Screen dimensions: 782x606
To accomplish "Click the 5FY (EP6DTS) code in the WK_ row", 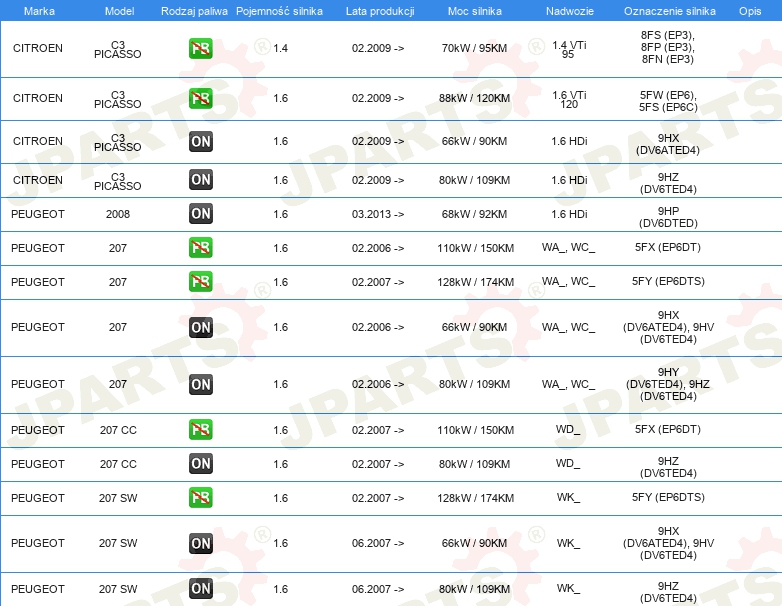I will pyautogui.click(x=668, y=497).
